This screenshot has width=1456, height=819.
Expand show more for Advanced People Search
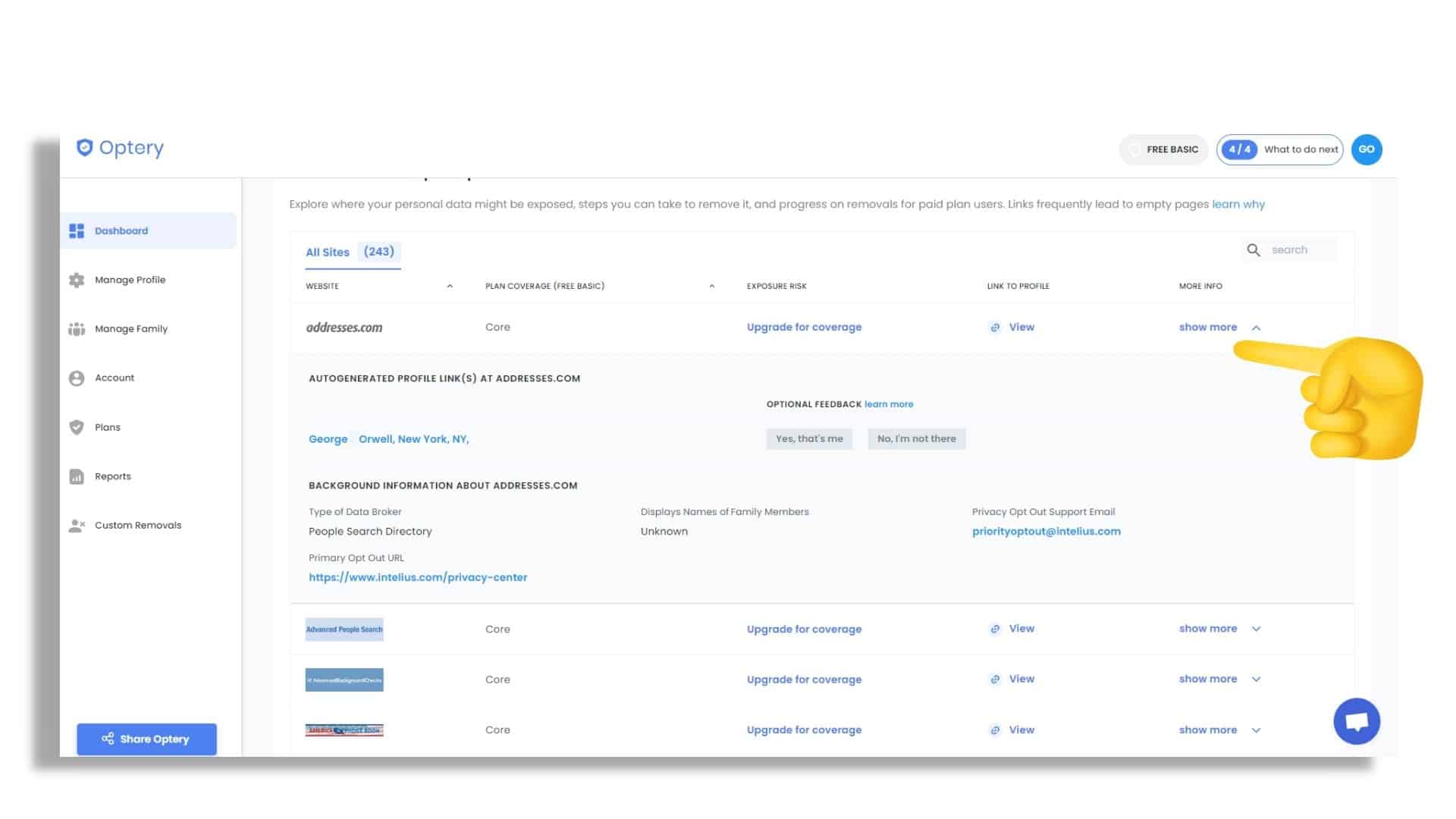[x=1219, y=629]
